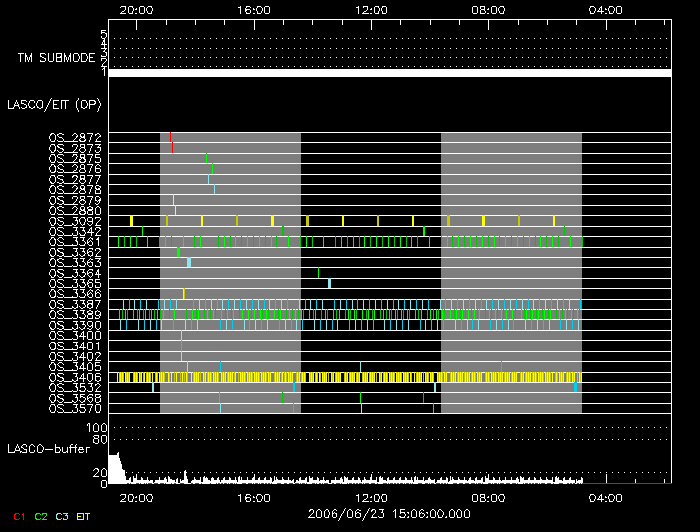The width and height of the screenshot is (700, 532).
Task: Select the OS_2872 row label
Action: (x=74, y=137)
